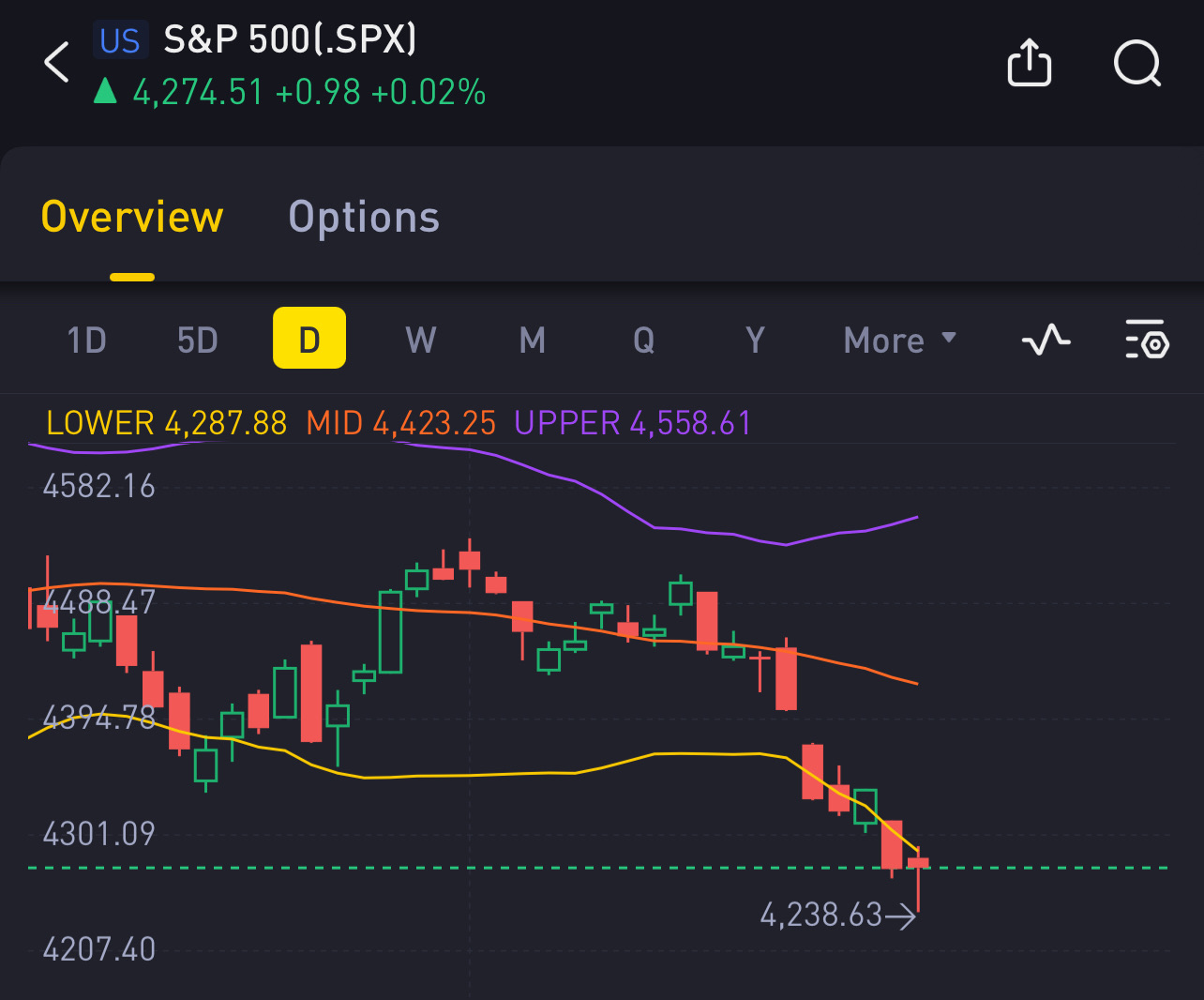Select the M monthly timeframe
Screen dimensions: 1204x1000
533,340
